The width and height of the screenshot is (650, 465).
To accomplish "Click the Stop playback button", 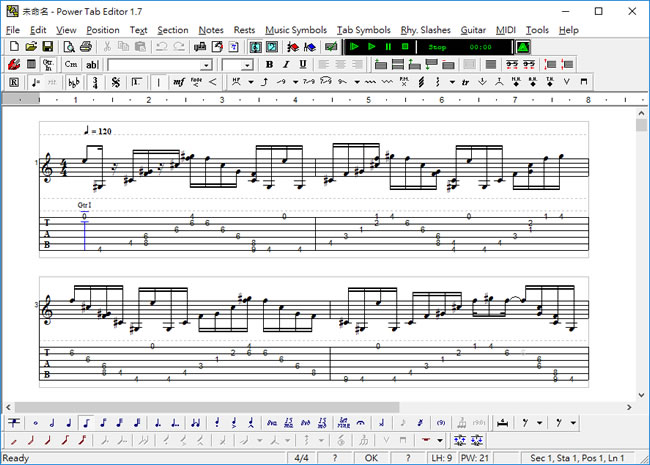I will coord(405,47).
